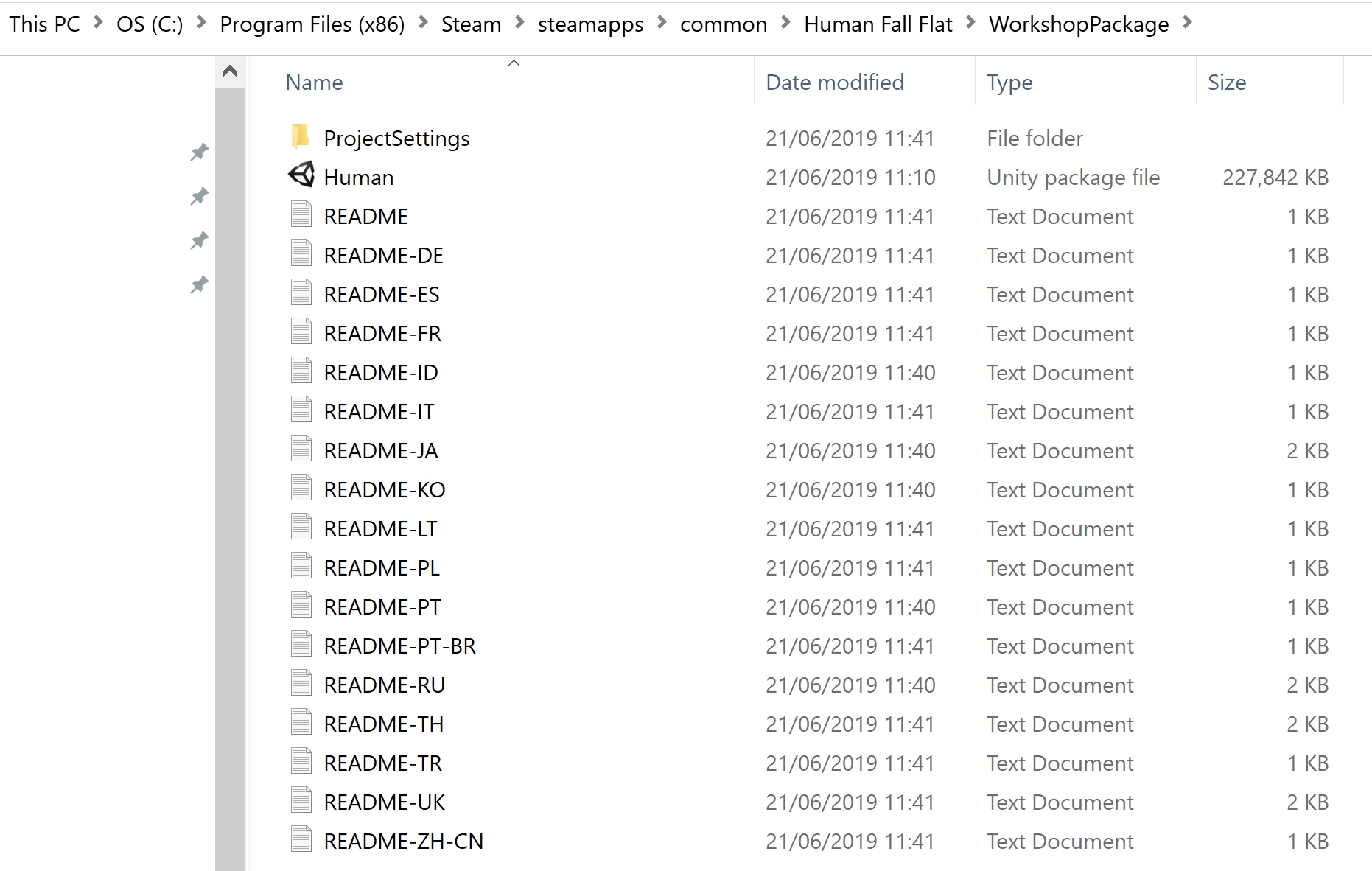Expand chevron after common in breadcrumb

pos(785,24)
